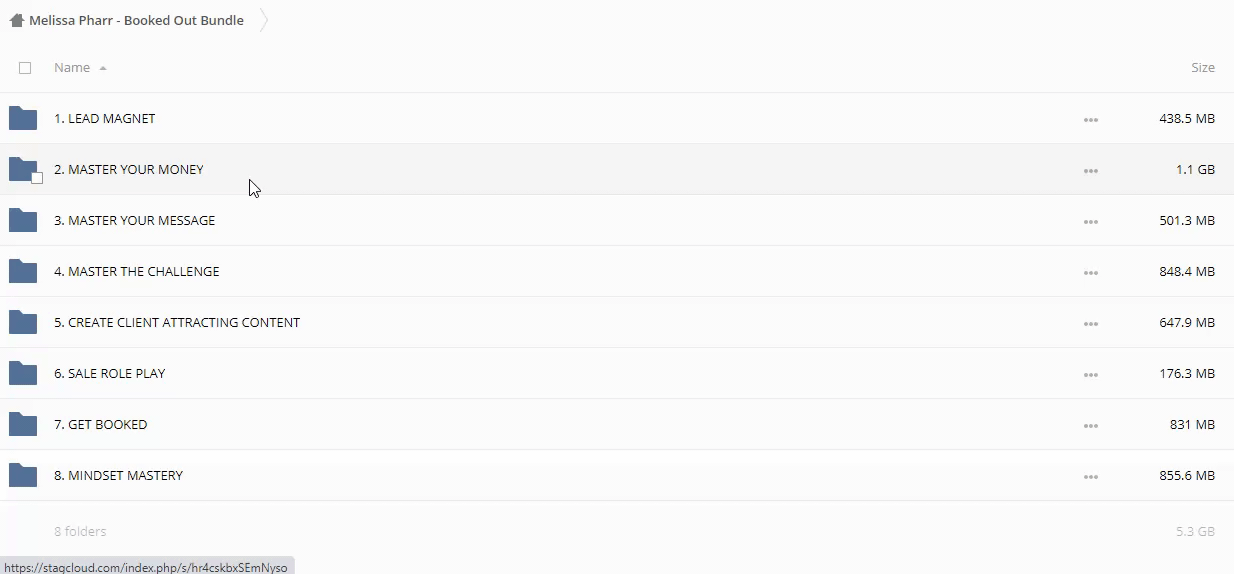This screenshot has width=1234, height=574.
Task: Click the 3. MASTER YOUR MESSAGE folder icon
Action: coord(22,221)
